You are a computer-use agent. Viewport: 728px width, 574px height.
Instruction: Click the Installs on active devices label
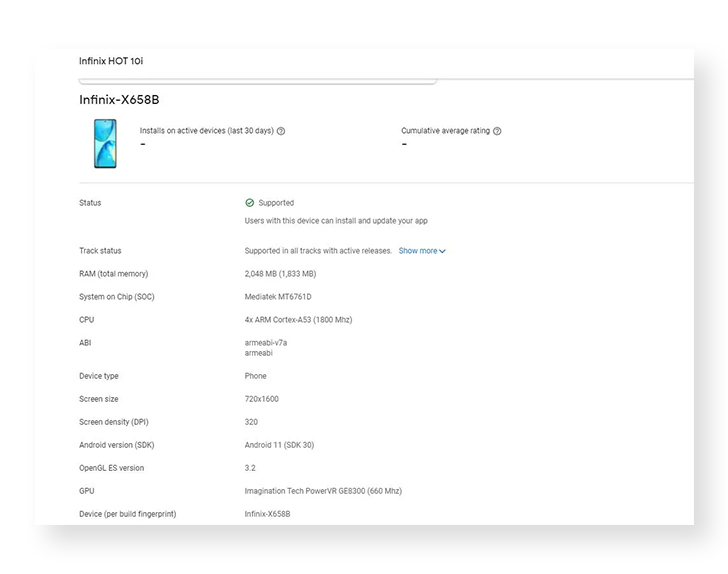[x=207, y=131]
